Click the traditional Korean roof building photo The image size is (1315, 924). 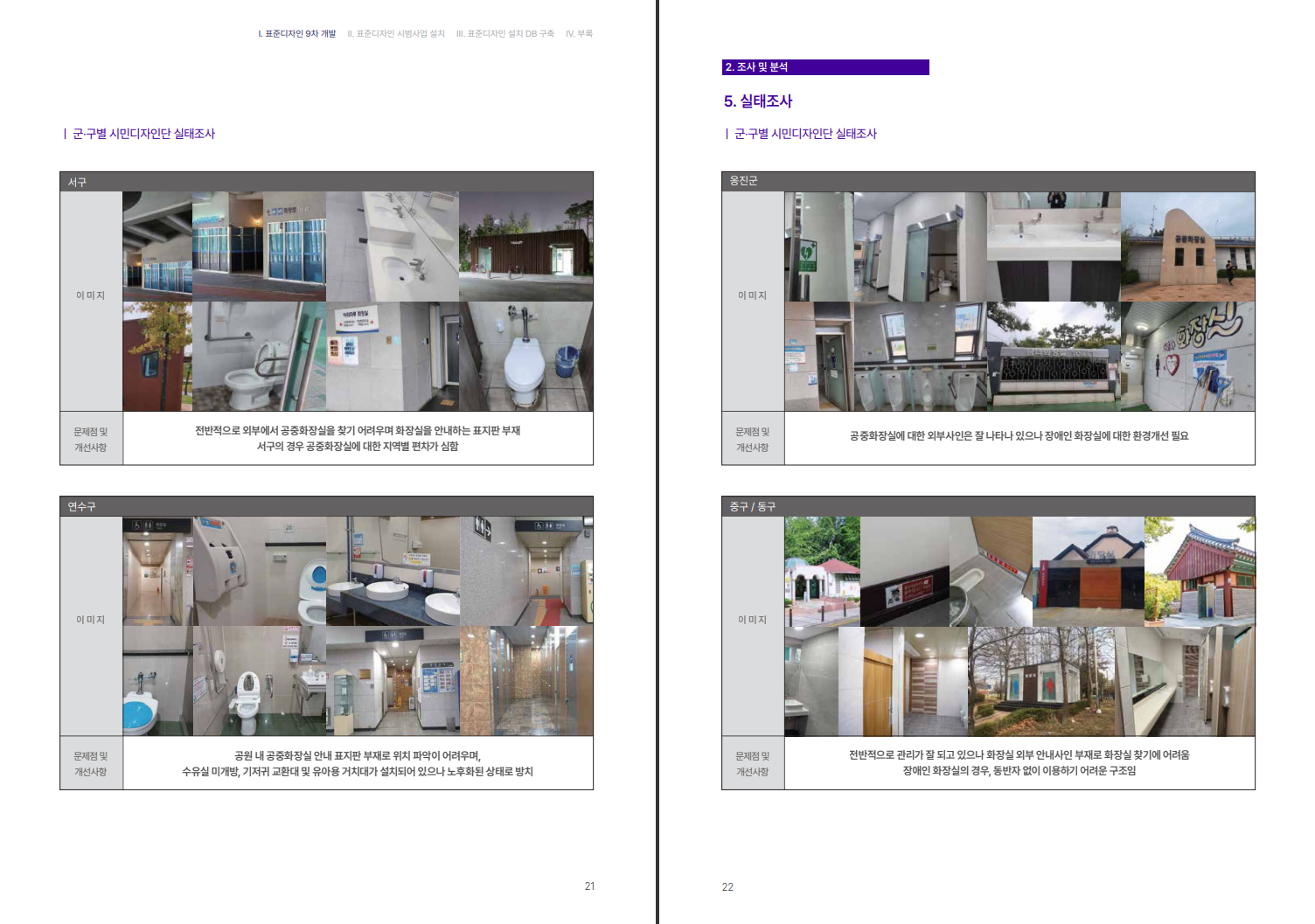(x=1200, y=571)
